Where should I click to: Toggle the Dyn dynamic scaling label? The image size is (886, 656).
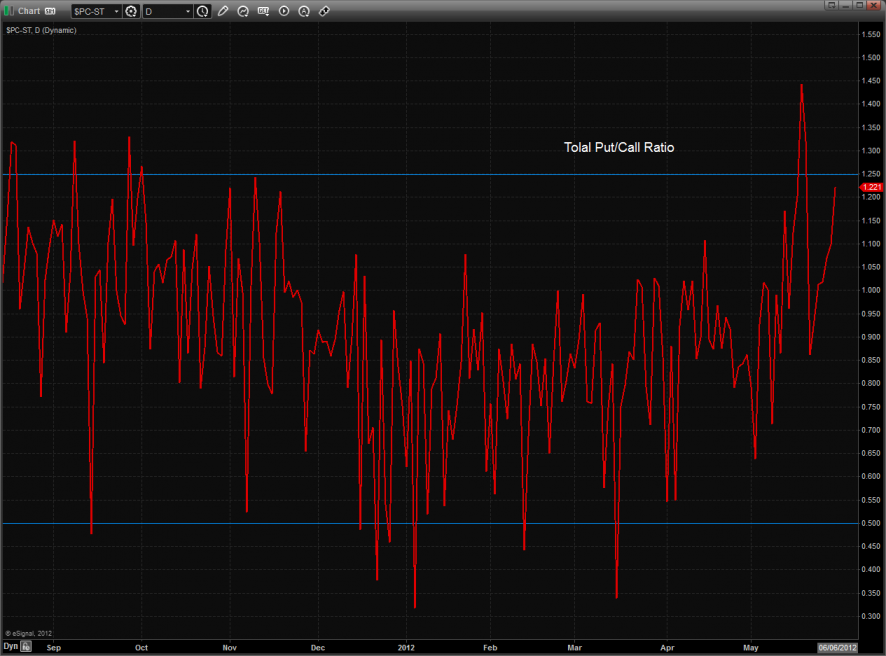click(10, 647)
